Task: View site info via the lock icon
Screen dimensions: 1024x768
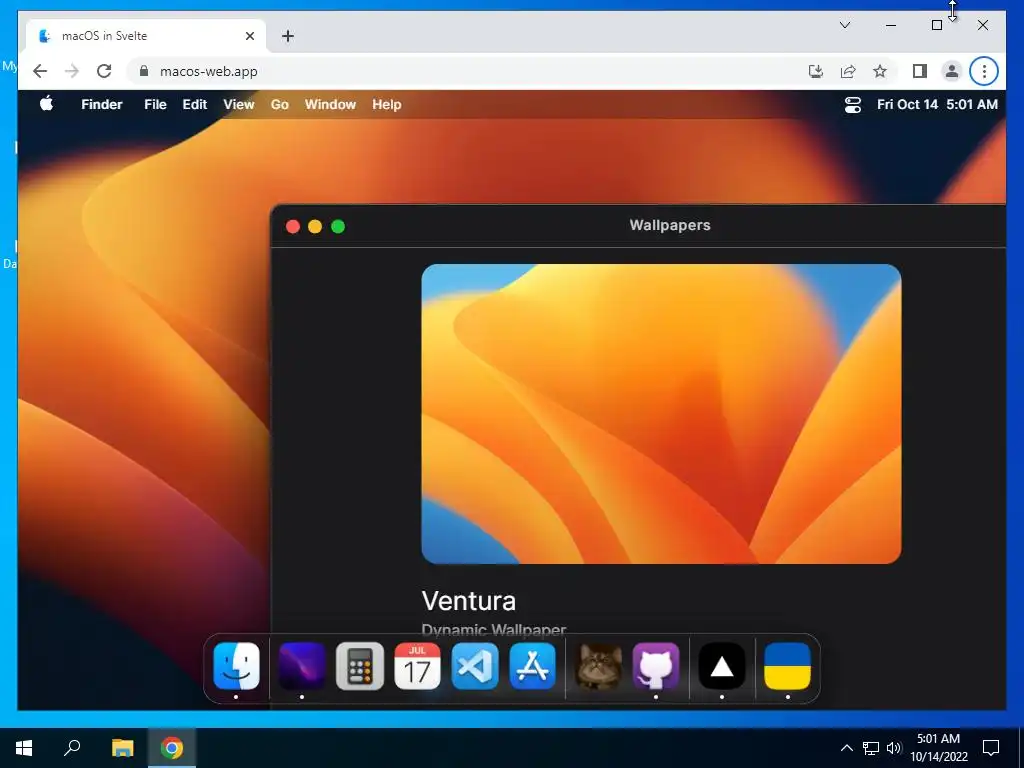Action: (144, 71)
